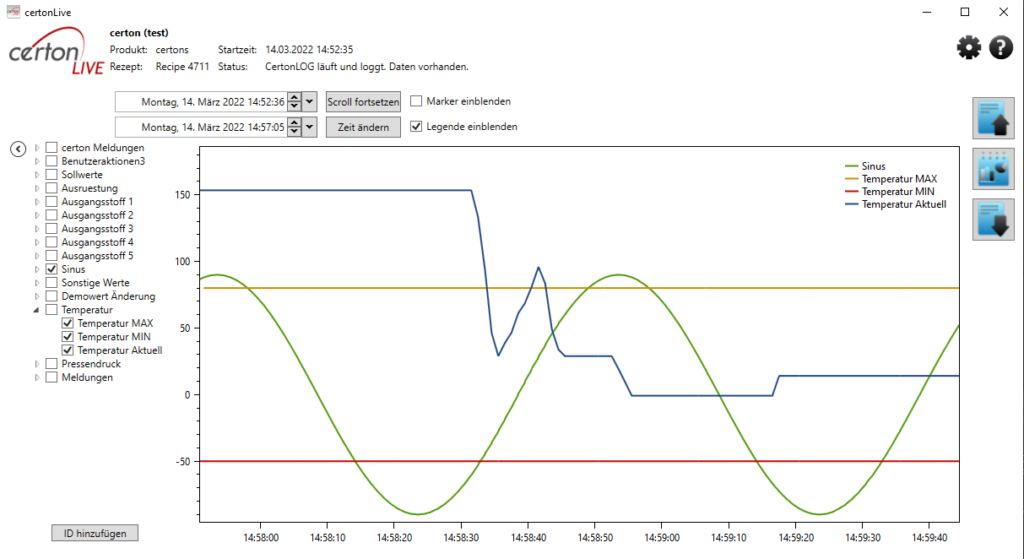Screen dimensions: 1024x559
Task: Check the Temperatur parent checkbox
Action: (52, 310)
